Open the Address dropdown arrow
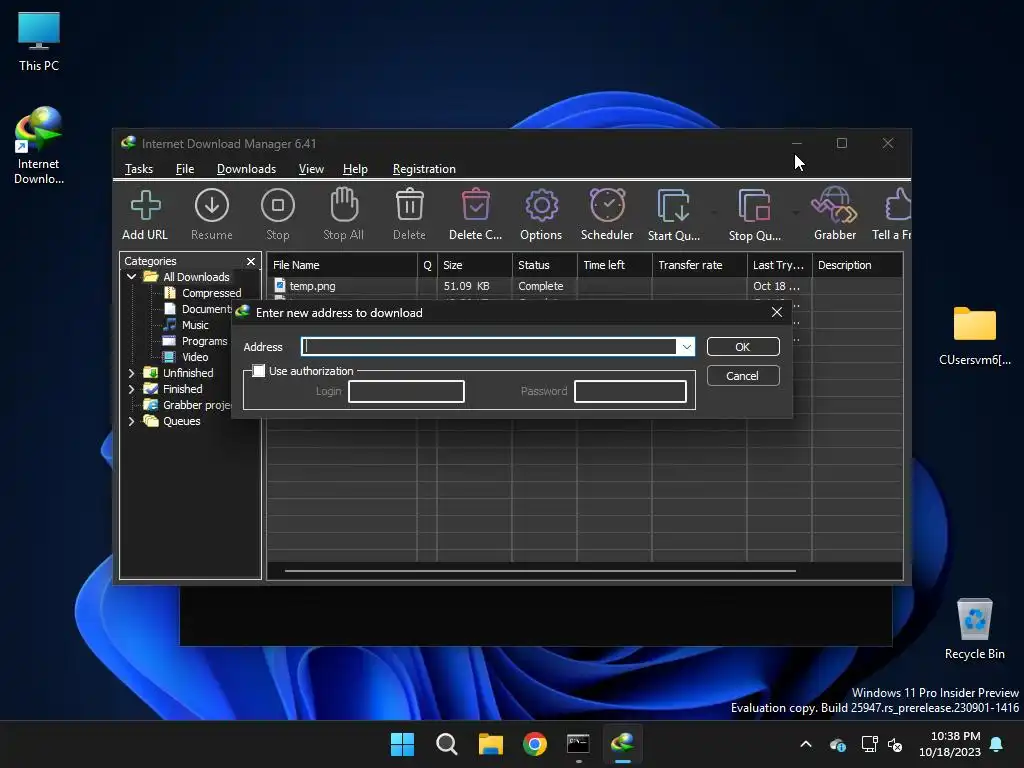 tap(686, 347)
